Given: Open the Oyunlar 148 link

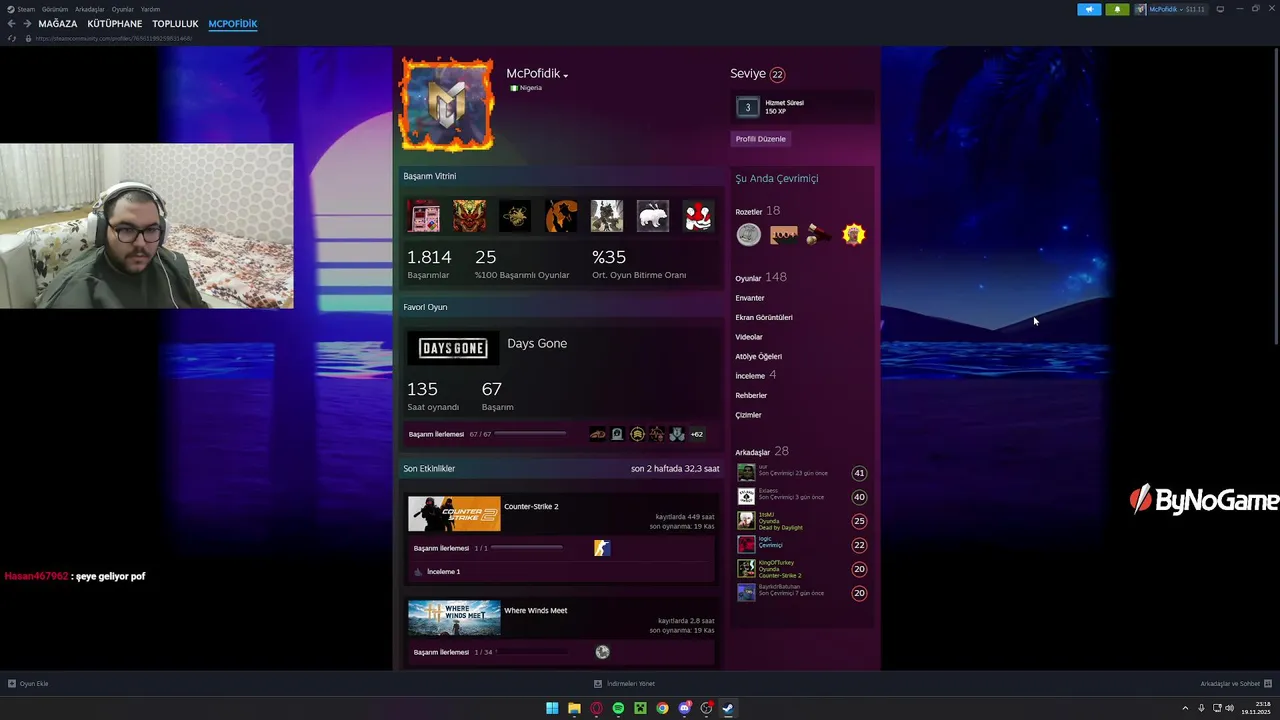Looking at the screenshot, I should point(761,277).
